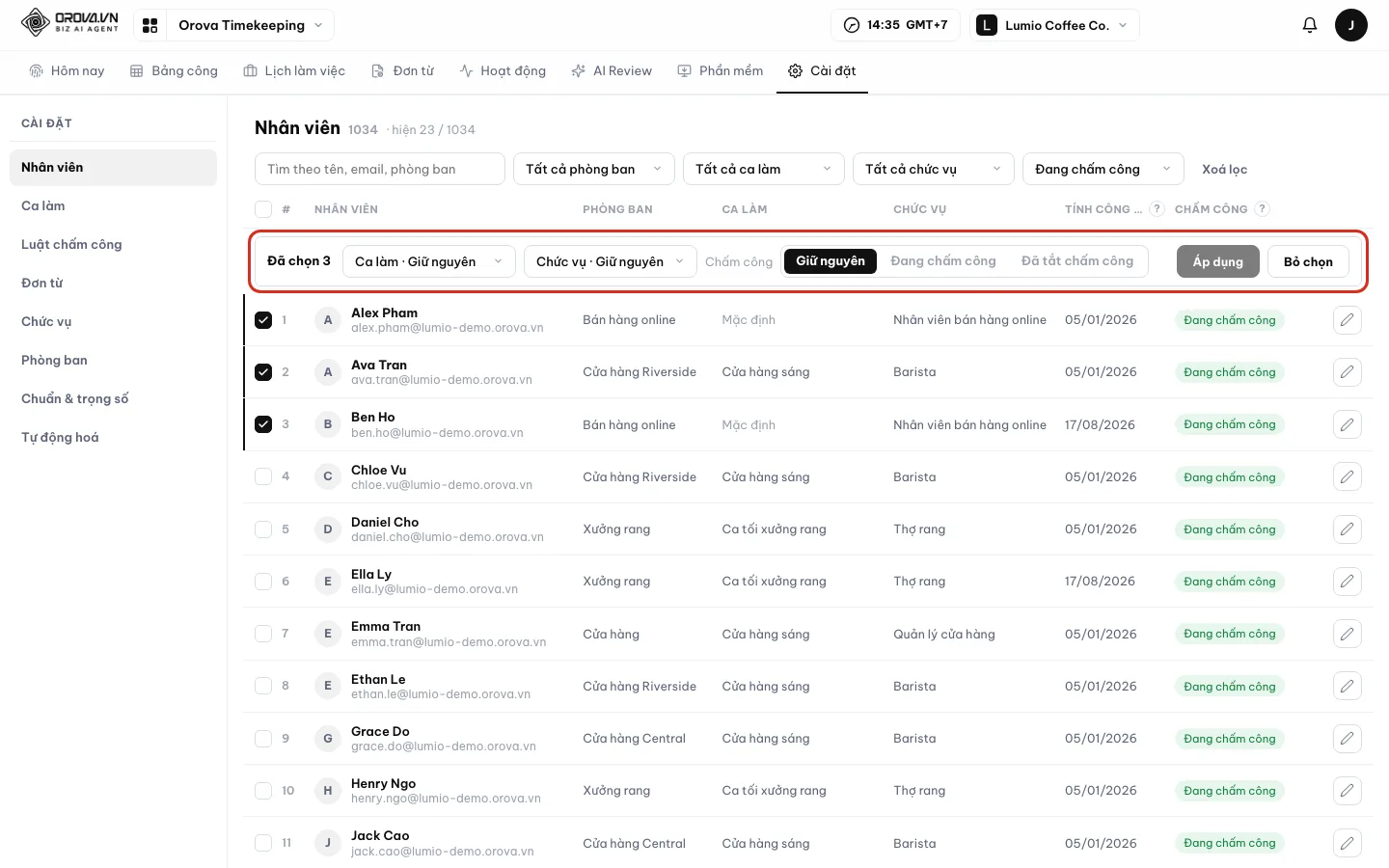The height and width of the screenshot is (868, 1389).
Task: Check the Chloe Vu row checkbox
Action: (x=263, y=476)
